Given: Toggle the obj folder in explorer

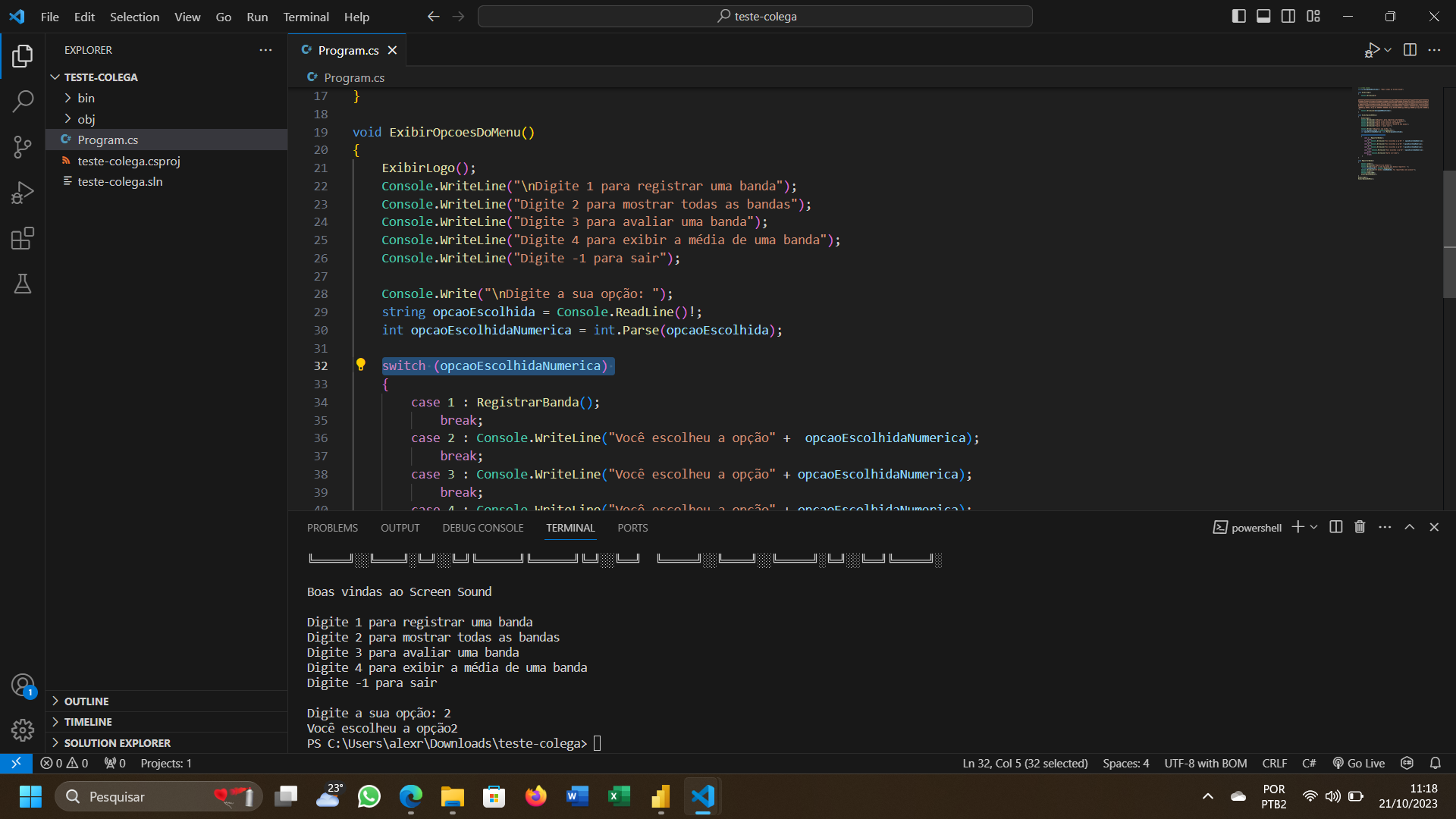Looking at the screenshot, I should [85, 118].
